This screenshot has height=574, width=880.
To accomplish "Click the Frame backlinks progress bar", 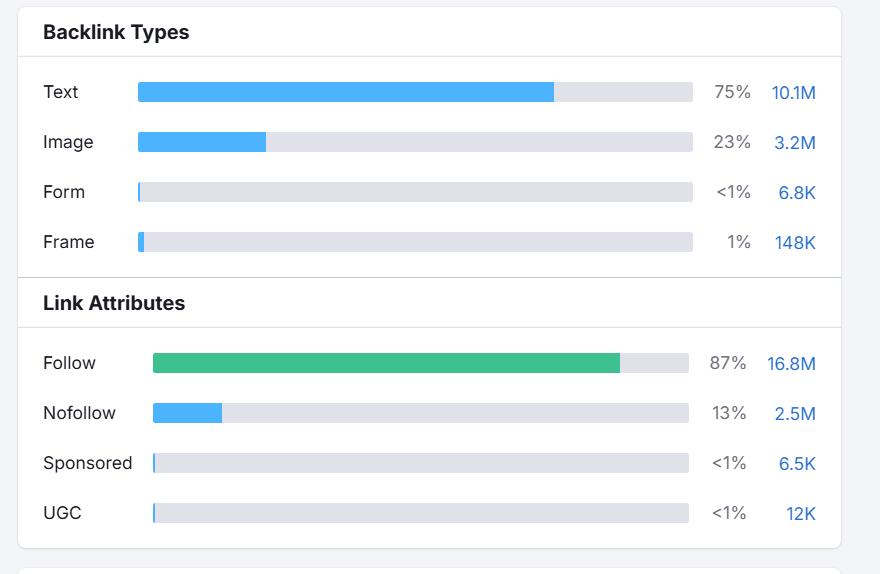I will click(x=415, y=242).
